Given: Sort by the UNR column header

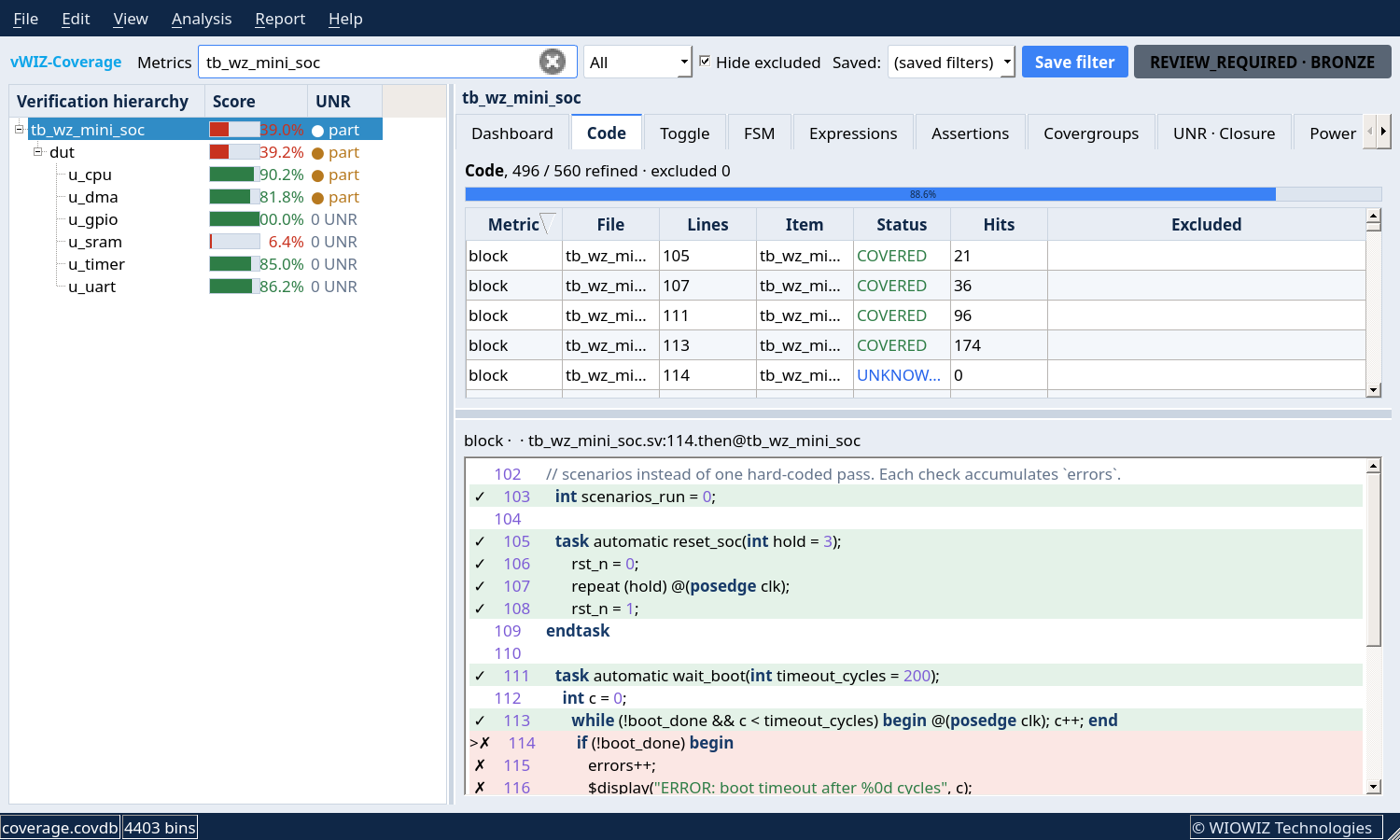Looking at the screenshot, I should (x=344, y=101).
